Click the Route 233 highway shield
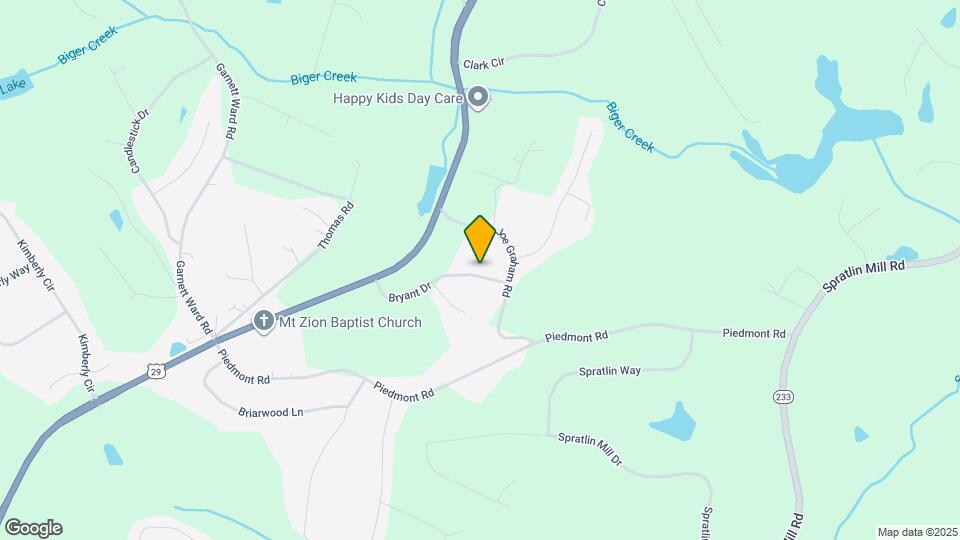This screenshot has width=960, height=540. (x=783, y=397)
